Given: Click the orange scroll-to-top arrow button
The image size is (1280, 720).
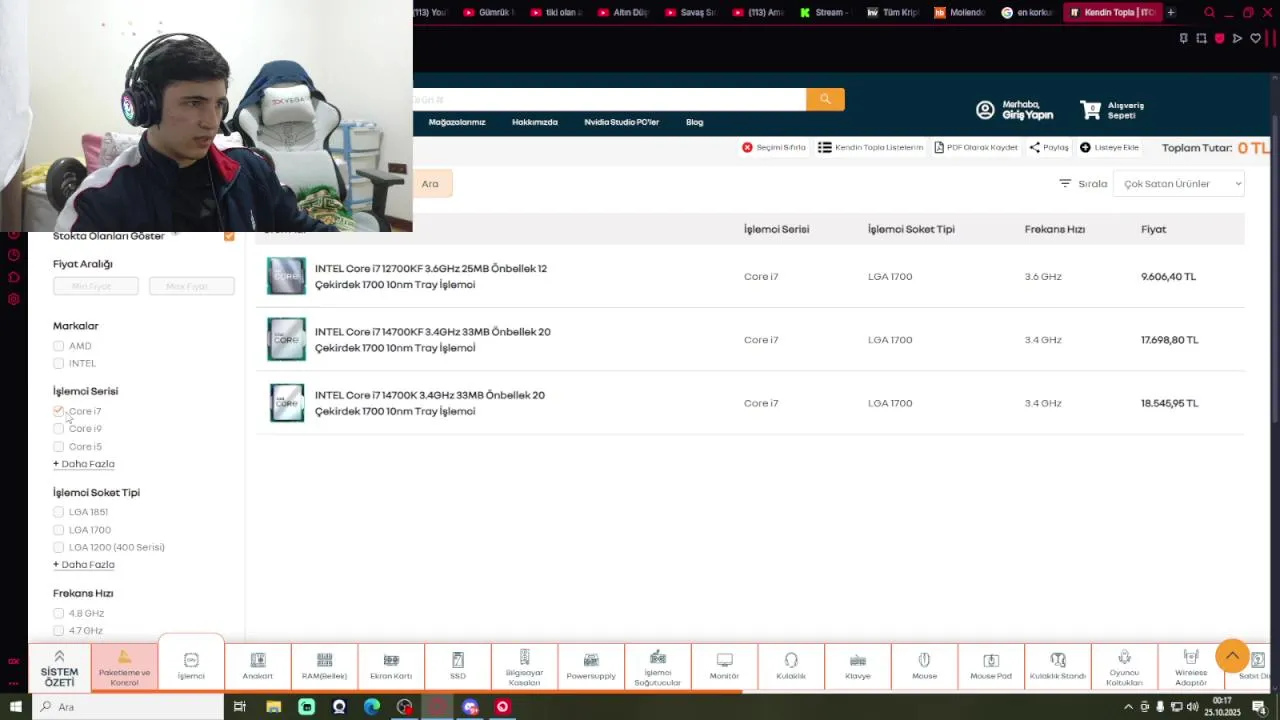Looking at the screenshot, I should coord(1232,656).
